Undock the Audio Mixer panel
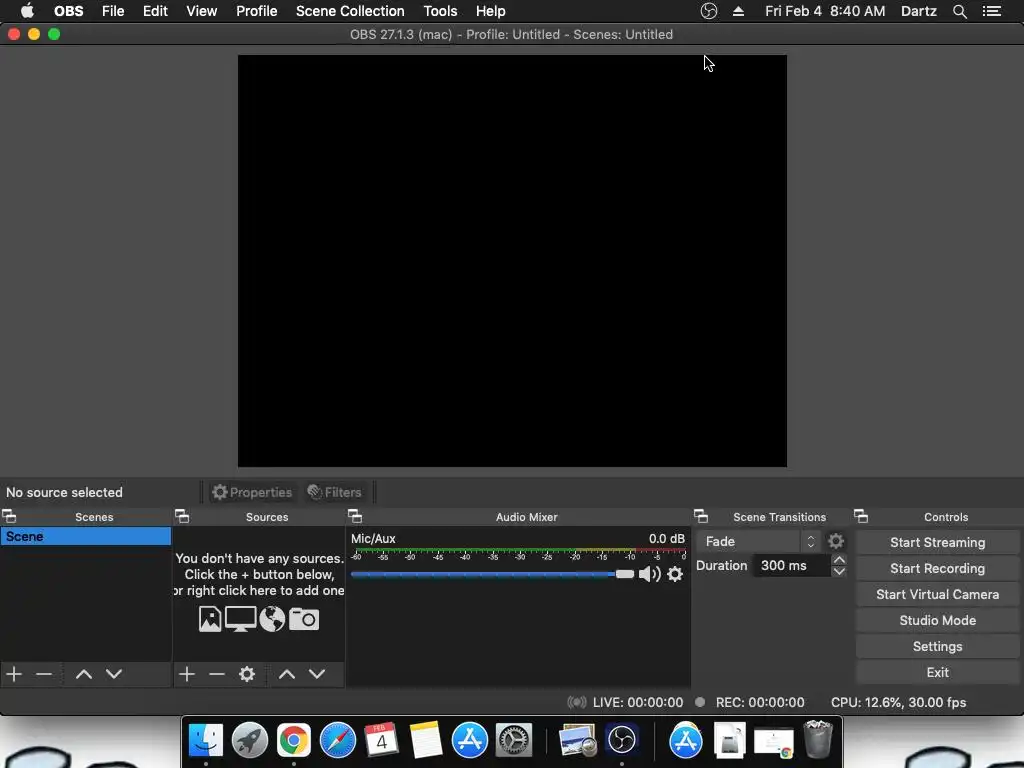 pos(355,517)
